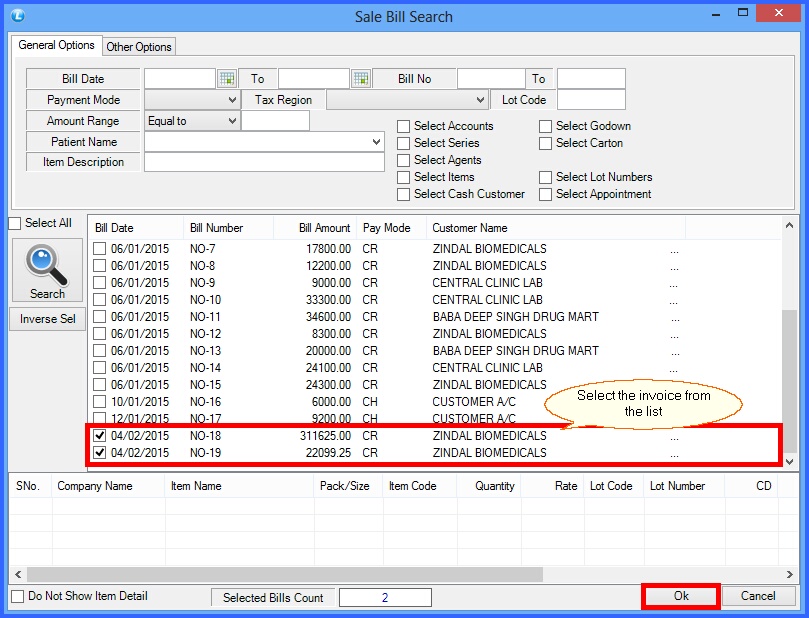The width and height of the screenshot is (809, 618).
Task: Click the ellipsis on NO-18 row
Action: point(674,437)
